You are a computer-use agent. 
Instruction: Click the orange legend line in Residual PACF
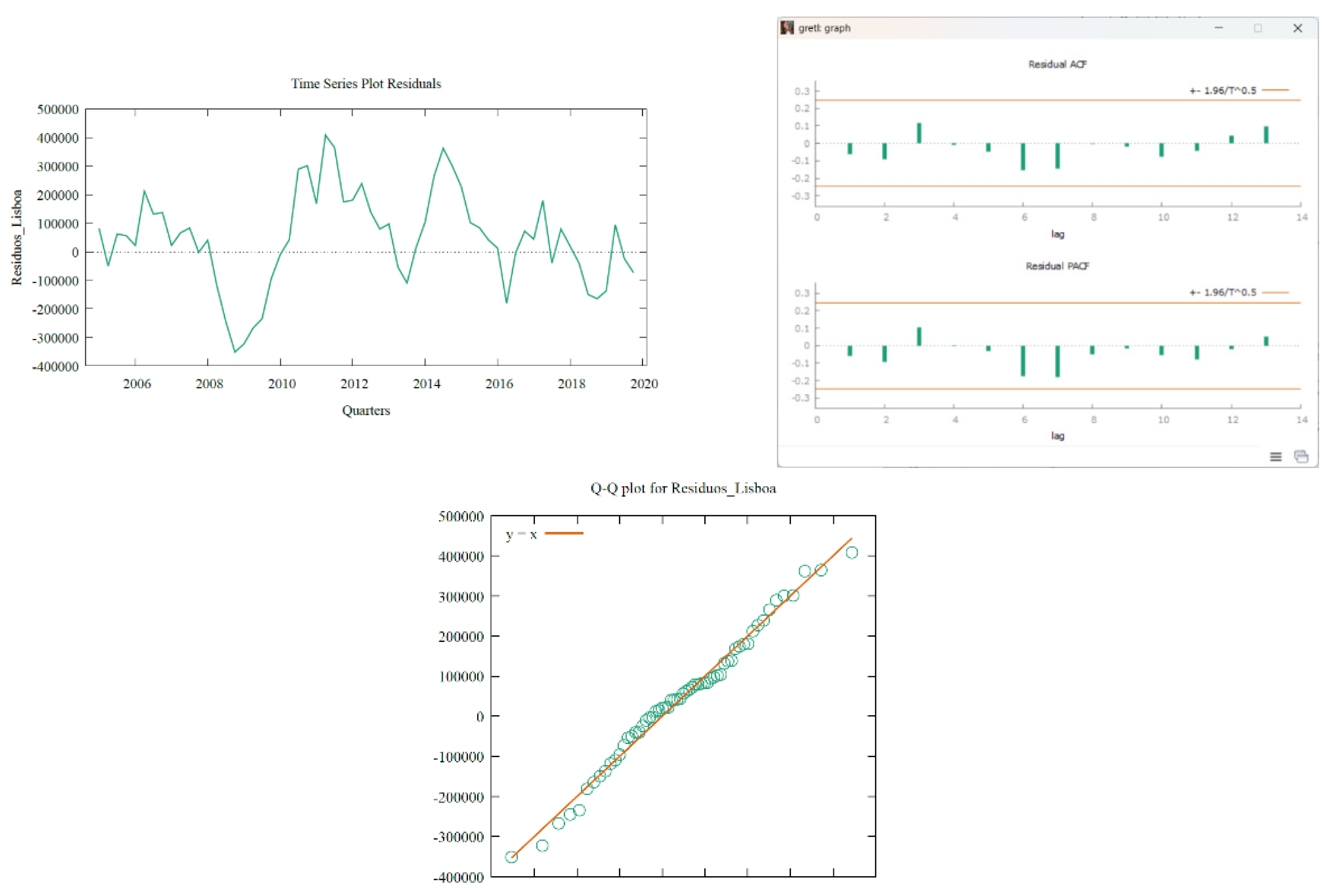click(x=1275, y=292)
